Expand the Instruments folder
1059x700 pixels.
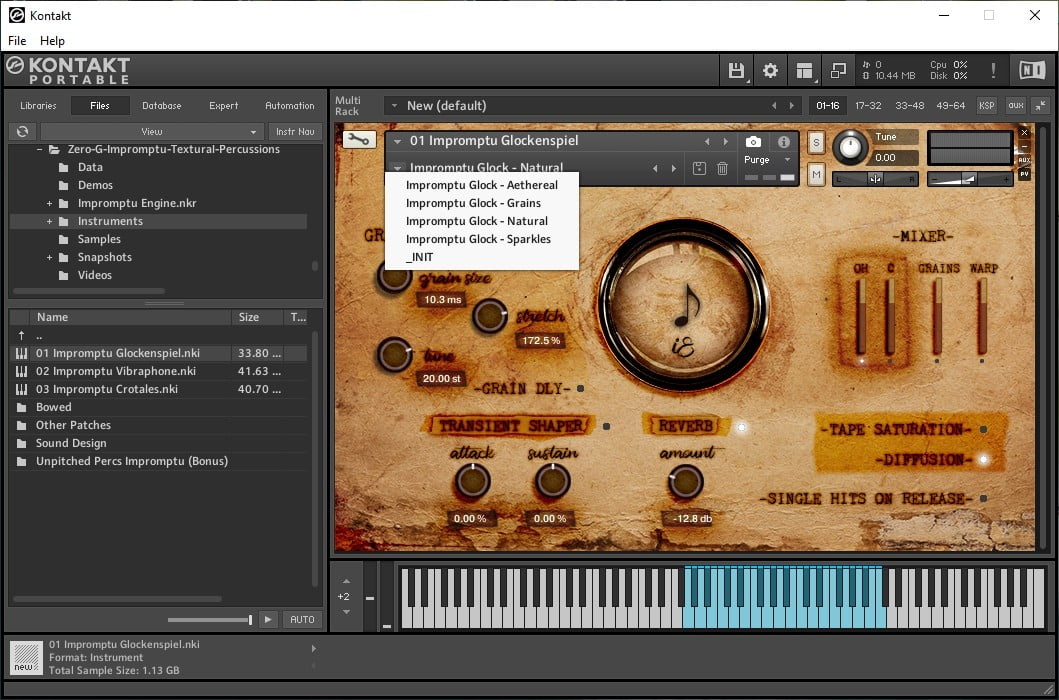coord(49,222)
